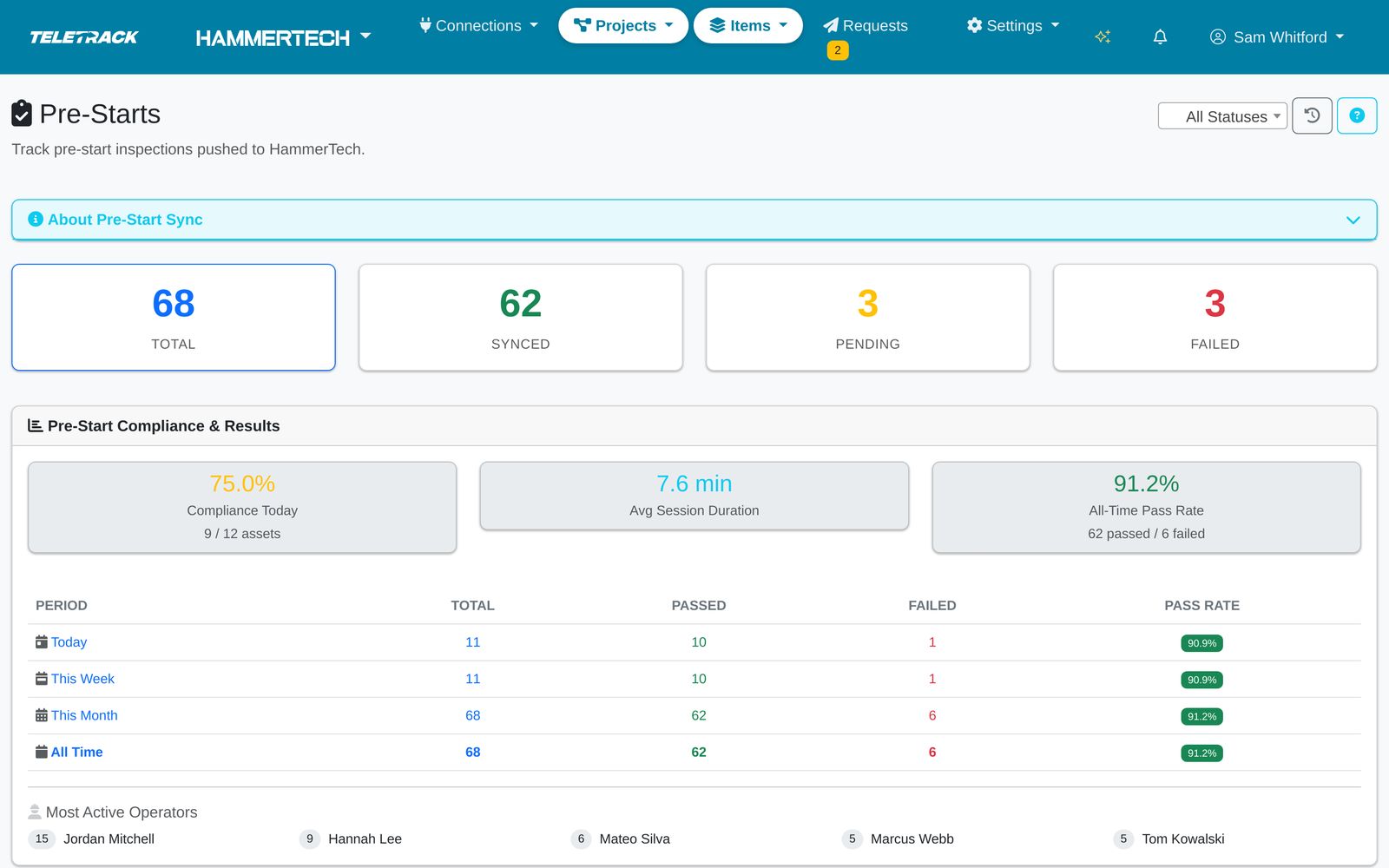Viewport: 1389px width, 868px height.
Task: Open the Items menu
Action: click(748, 26)
